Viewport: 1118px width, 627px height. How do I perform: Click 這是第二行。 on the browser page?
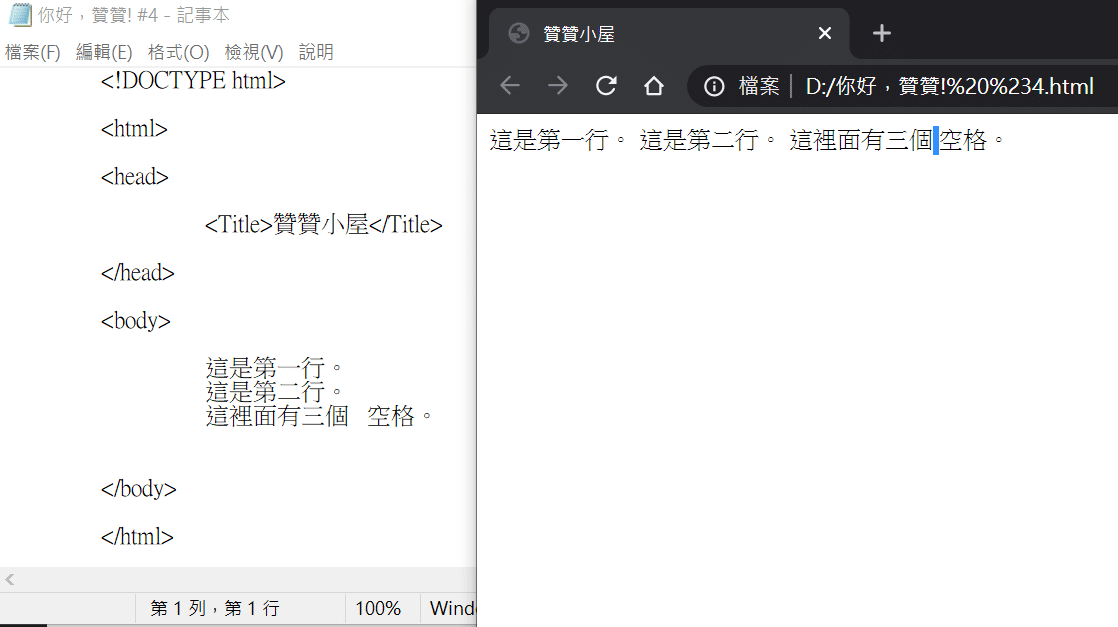(708, 140)
